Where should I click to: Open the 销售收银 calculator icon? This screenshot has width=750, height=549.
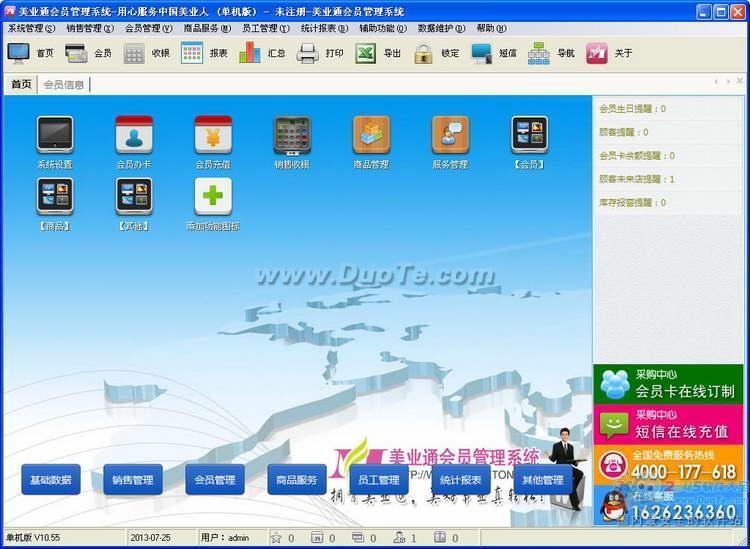(292, 135)
